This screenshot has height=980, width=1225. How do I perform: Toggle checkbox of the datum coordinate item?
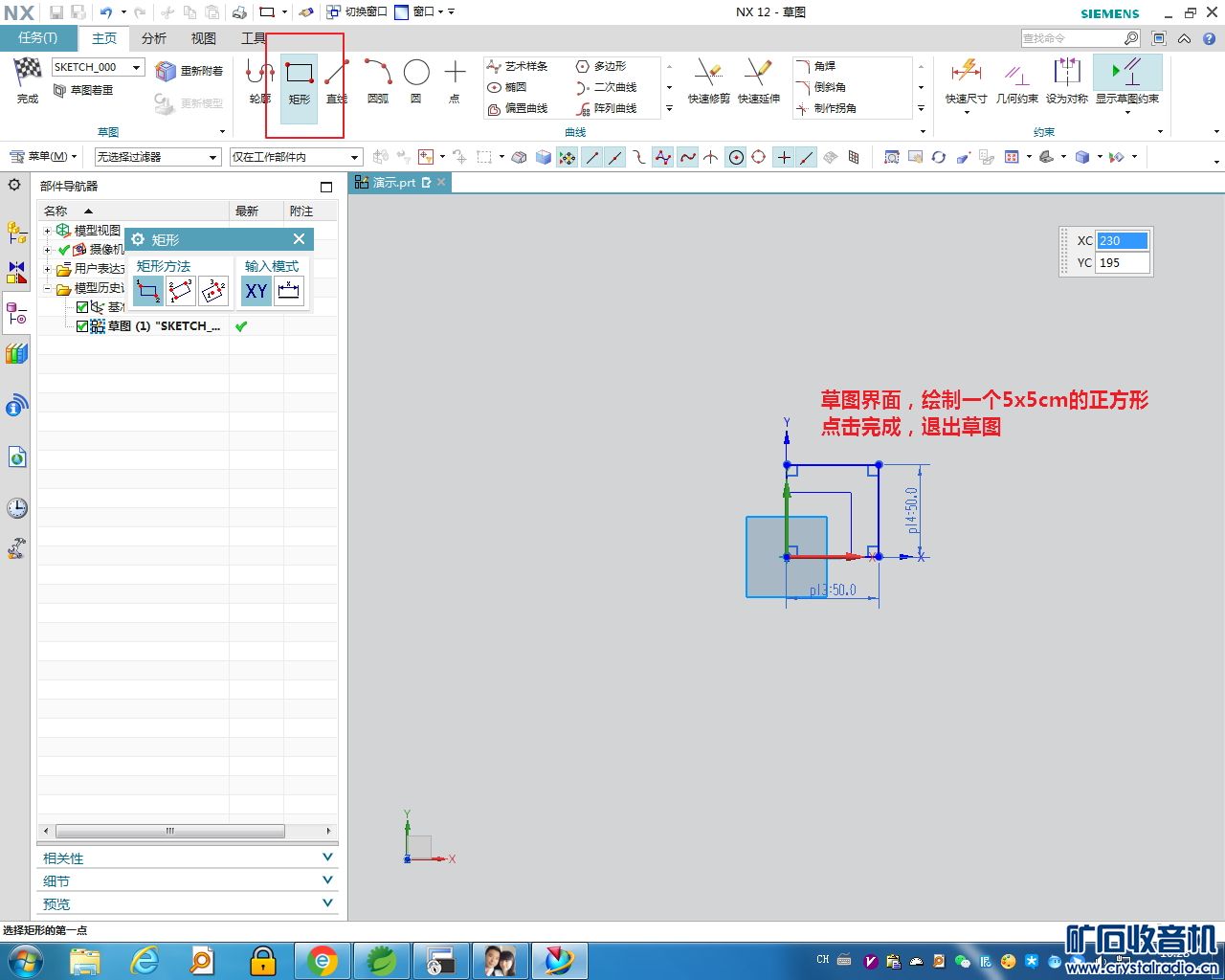click(x=82, y=307)
